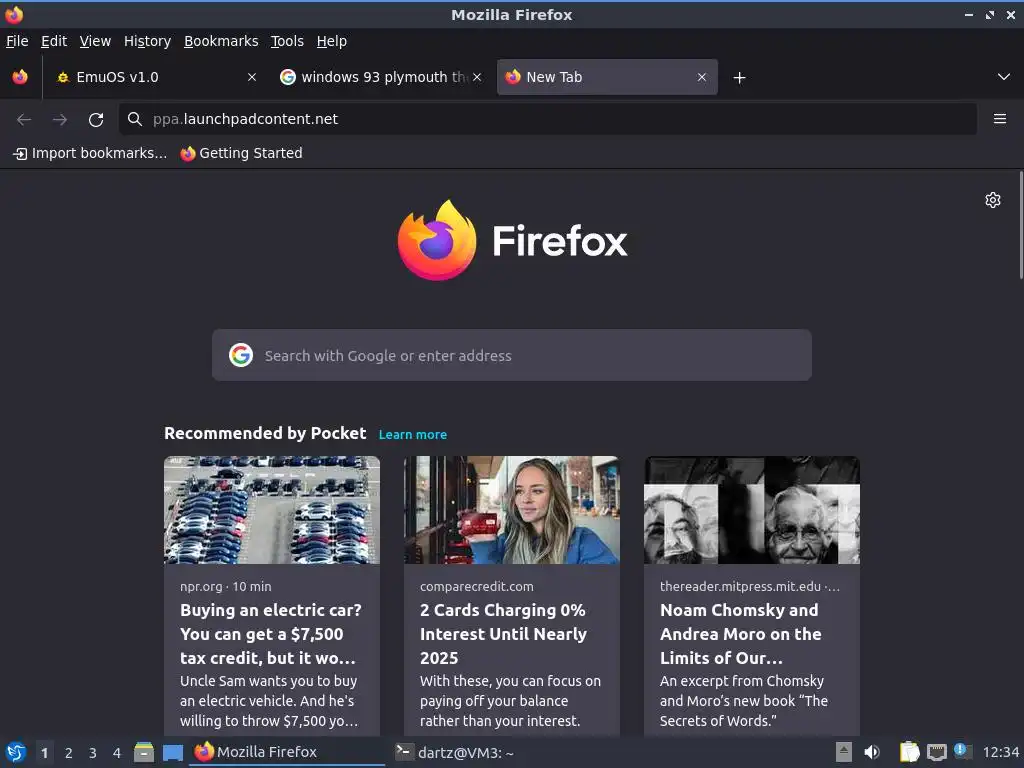
Task: Open a new tab with plus button
Action: click(739, 78)
